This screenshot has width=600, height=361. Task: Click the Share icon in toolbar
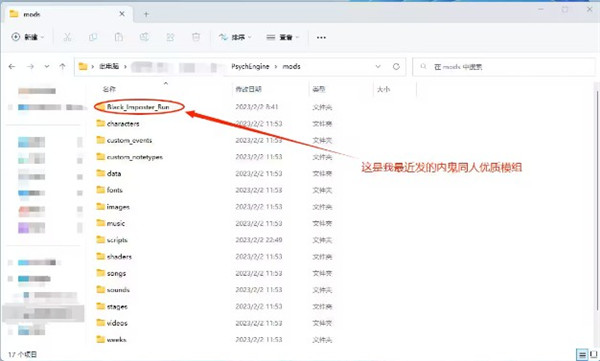170,37
